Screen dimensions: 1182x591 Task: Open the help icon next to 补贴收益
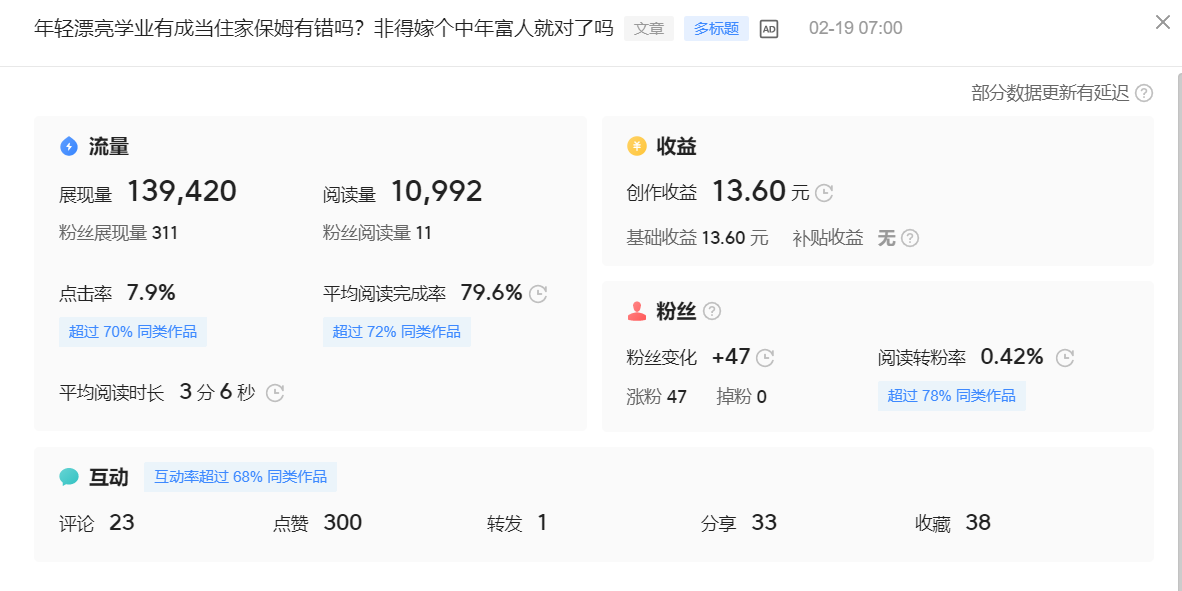click(908, 238)
